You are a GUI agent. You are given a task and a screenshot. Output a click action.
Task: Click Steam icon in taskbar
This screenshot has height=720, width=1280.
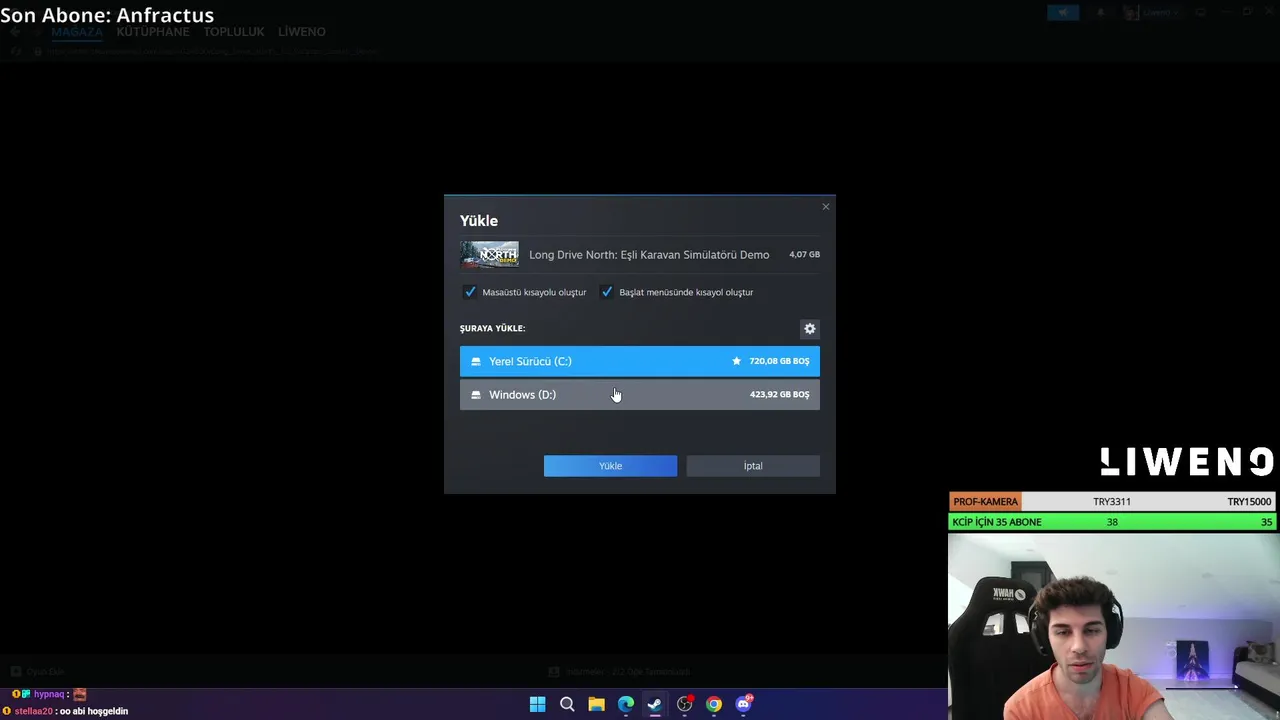point(655,704)
